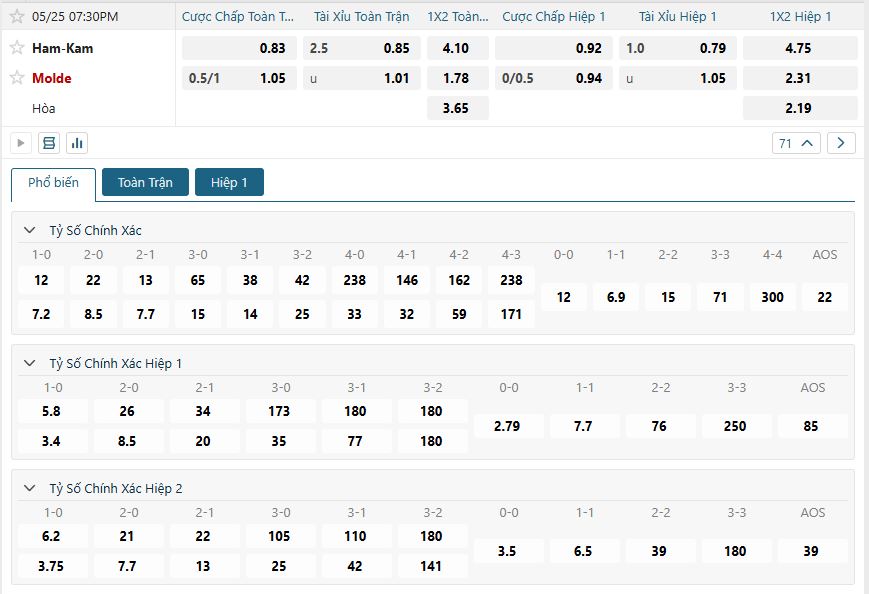Bet correct score 4-2 away at 59
The width and height of the screenshot is (869, 594).
point(459,314)
